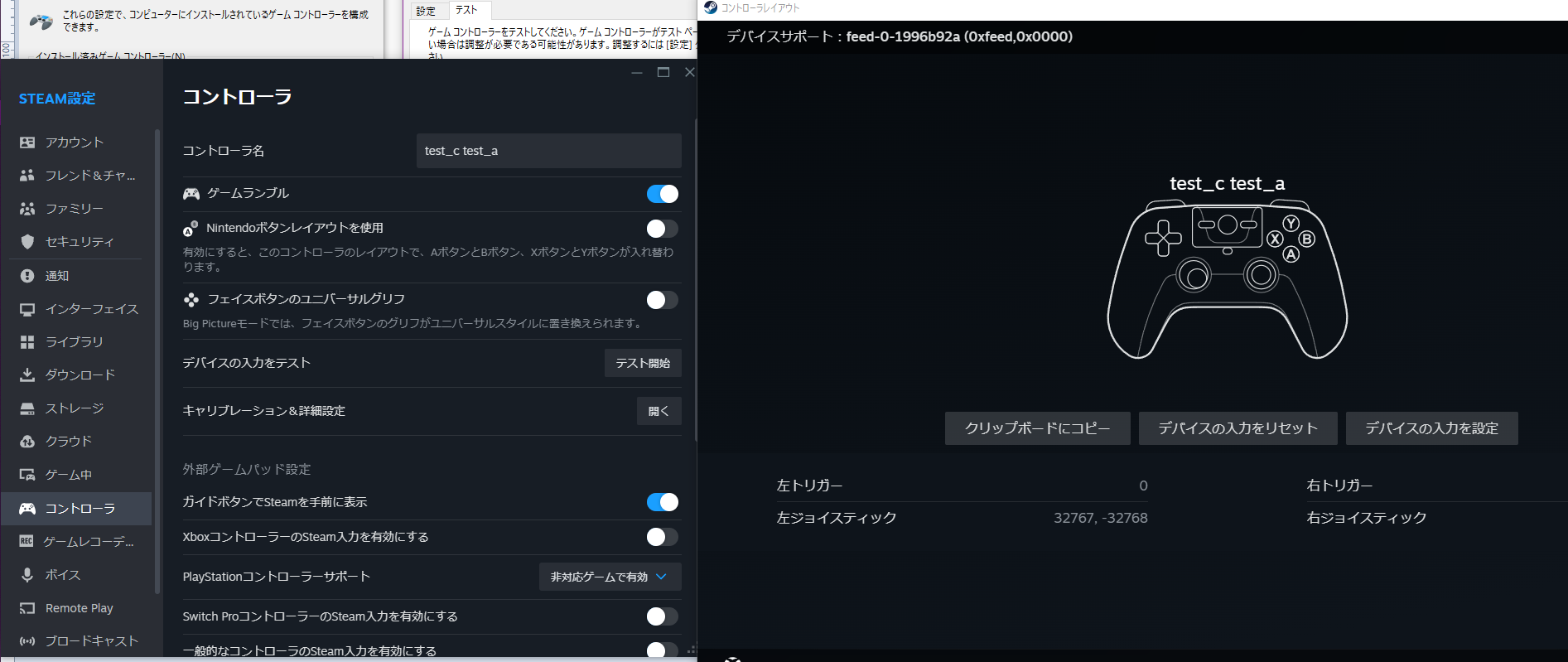This screenshot has width=1568, height=662.
Task: Enable 一般的なコントローラのSteam入力 toggle
Action: click(x=663, y=650)
